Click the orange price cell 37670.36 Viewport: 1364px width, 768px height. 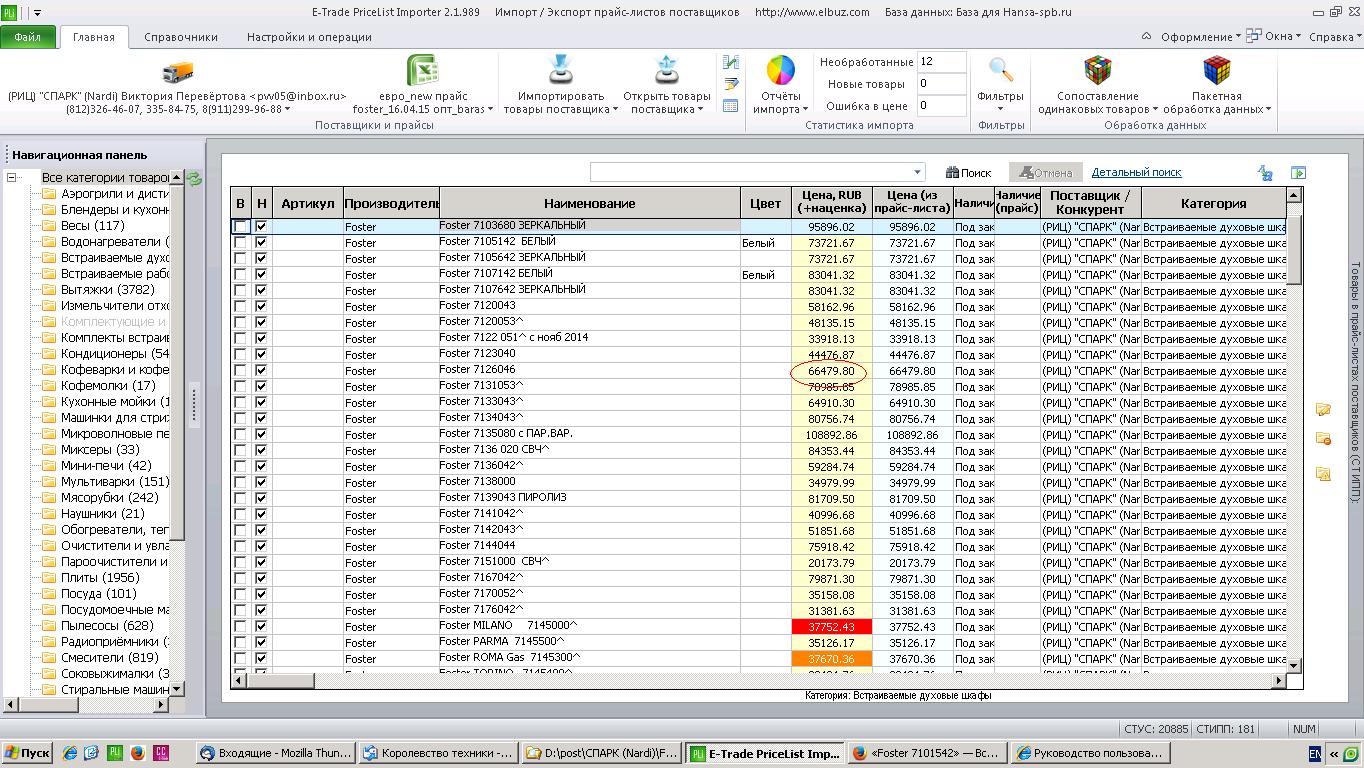tap(831, 659)
